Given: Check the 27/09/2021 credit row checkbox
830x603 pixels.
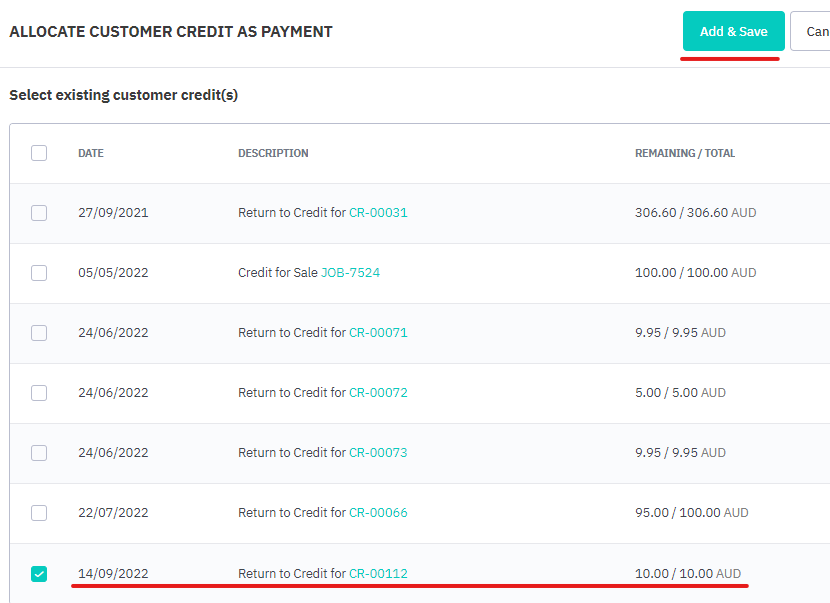Looking at the screenshot, I should coord(39,213).
